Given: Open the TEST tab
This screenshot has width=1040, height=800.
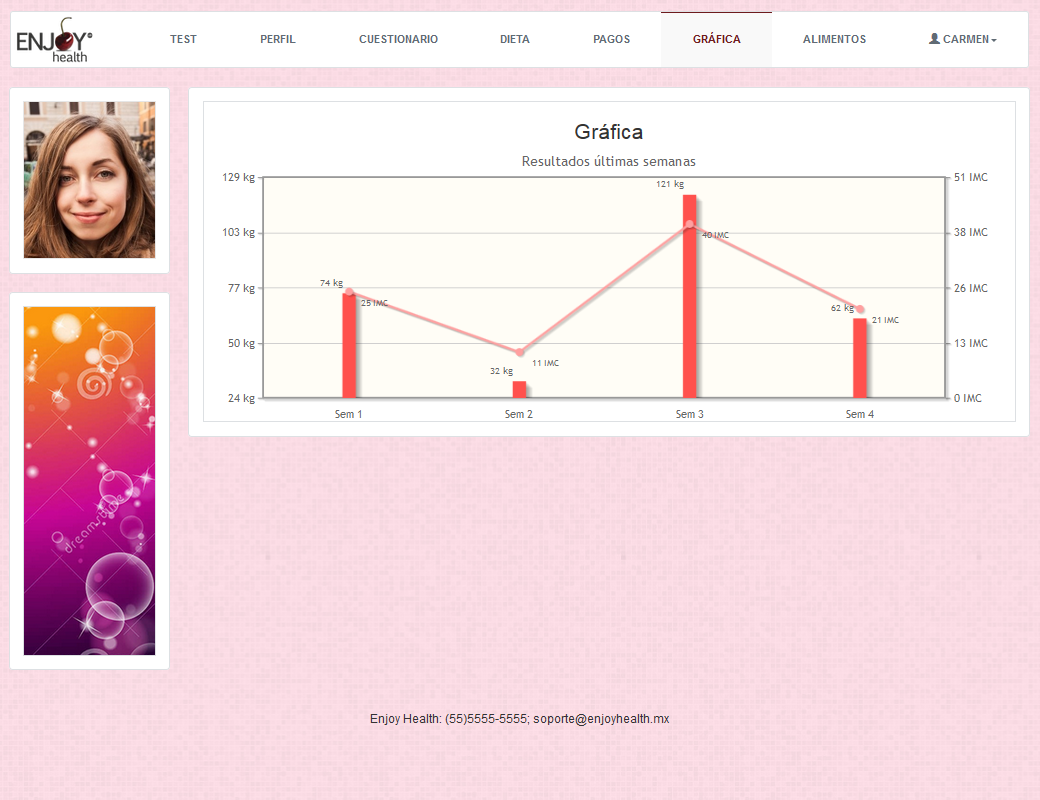Looking at the screenshot, I should coord(183,39).
